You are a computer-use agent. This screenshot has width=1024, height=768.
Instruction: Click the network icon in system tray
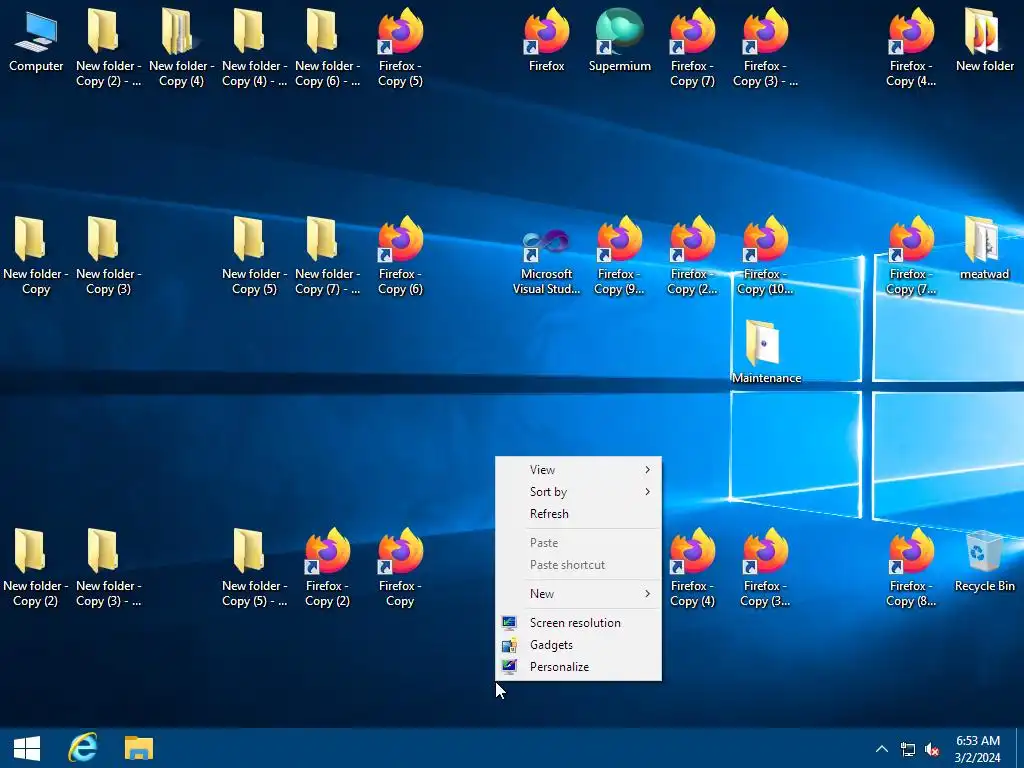tap(908, 749)
